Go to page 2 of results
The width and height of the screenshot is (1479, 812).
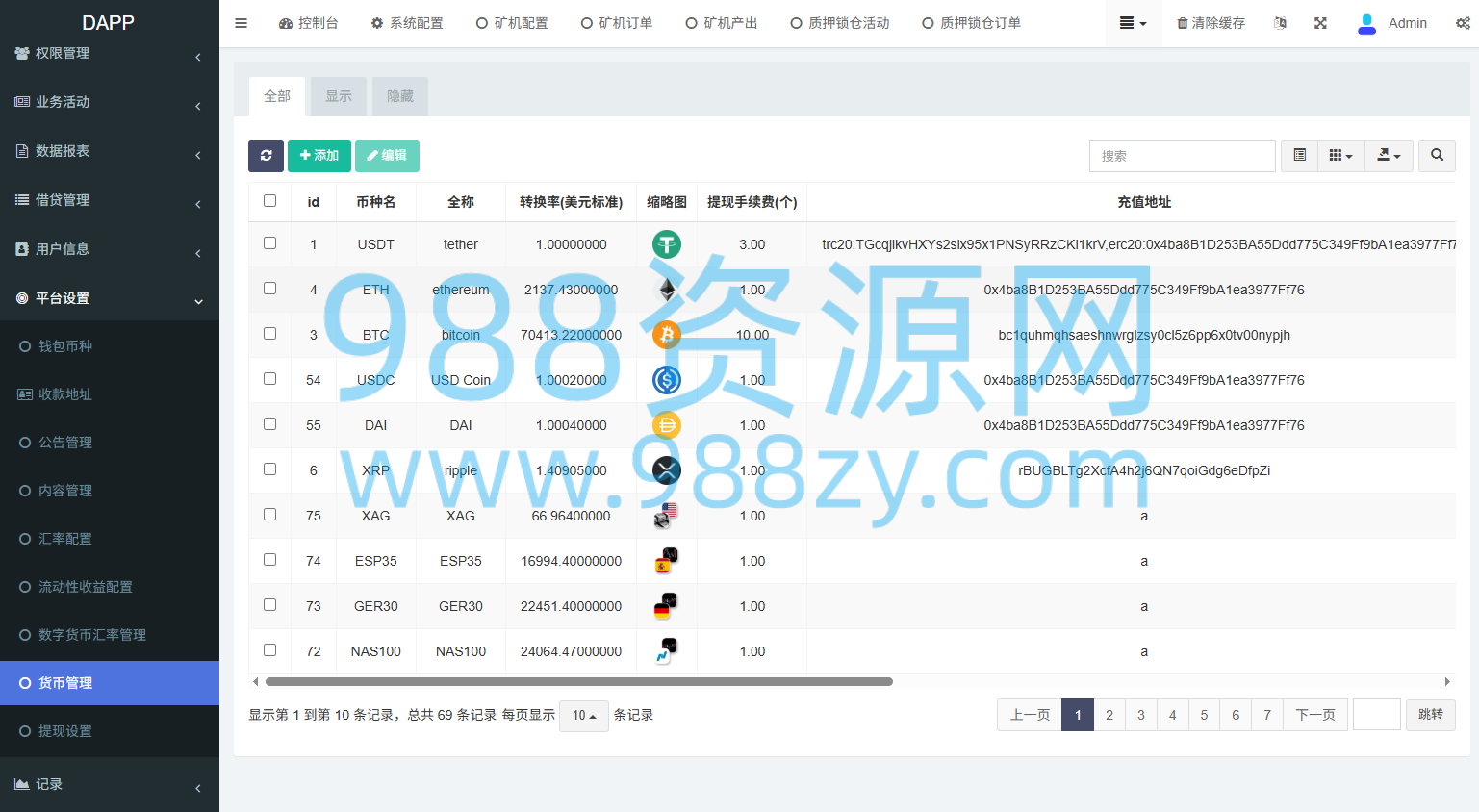pyautogui.click(x=1109, y=715)
